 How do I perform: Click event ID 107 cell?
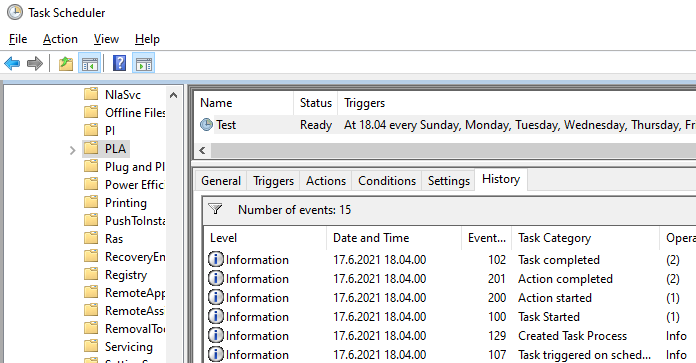pyautogui.click(x=497, y=355)
